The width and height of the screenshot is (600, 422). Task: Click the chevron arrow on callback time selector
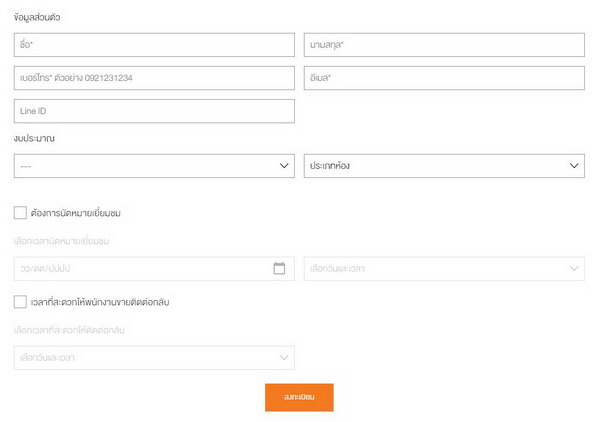click(x=284, y=357)
